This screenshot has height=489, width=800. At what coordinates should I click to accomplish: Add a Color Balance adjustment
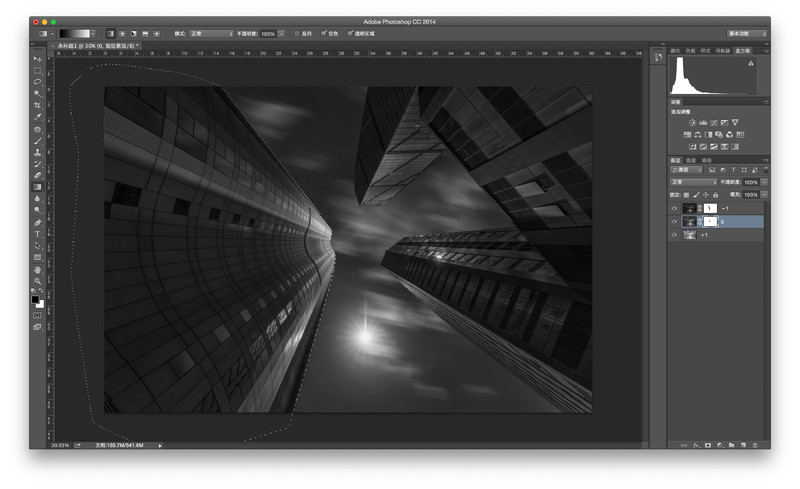click(698, 134)
